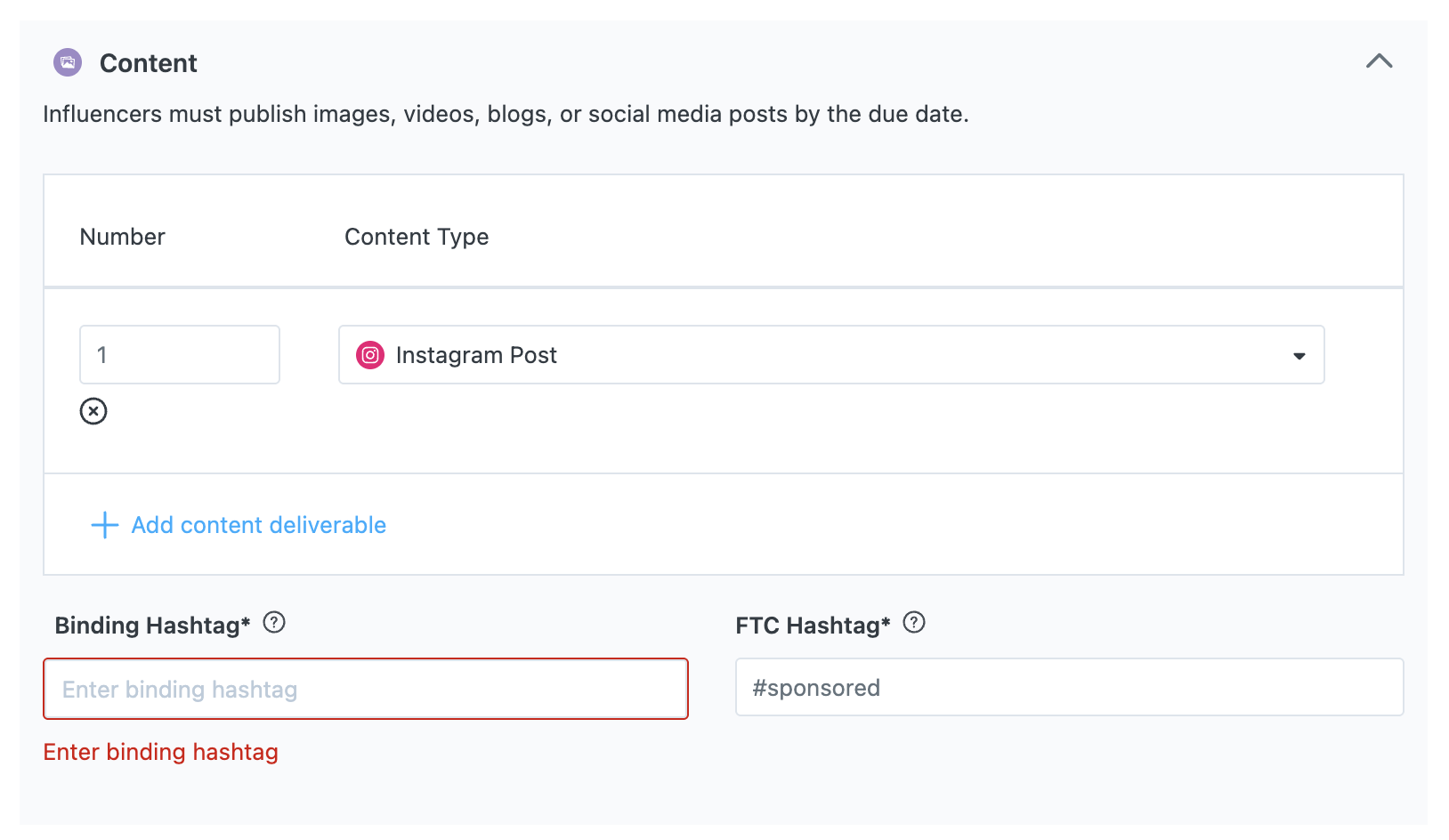Open FTC Hashtag help tooltip icon
1449x840 pixels.
914,623
